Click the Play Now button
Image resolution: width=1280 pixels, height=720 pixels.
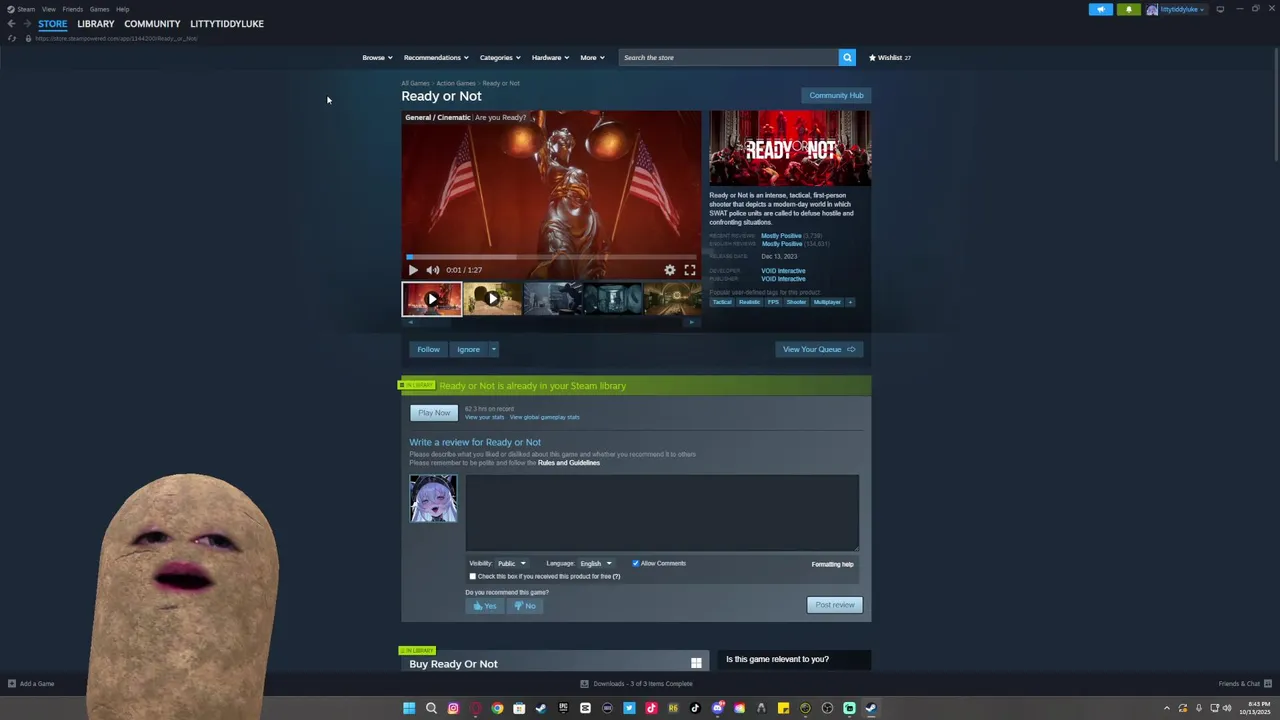(x=434, y=413)
